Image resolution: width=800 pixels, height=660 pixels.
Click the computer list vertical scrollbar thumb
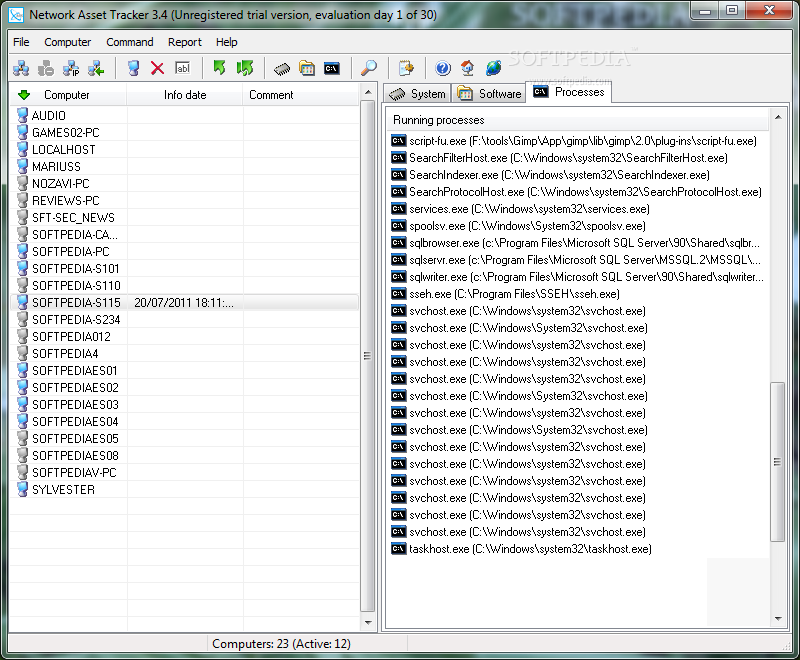coord(368,356)
